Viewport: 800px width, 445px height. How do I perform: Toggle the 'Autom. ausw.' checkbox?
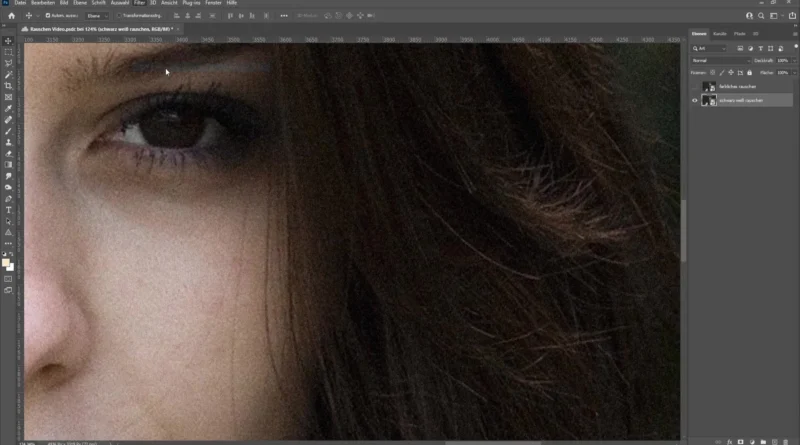coord(48,15)
